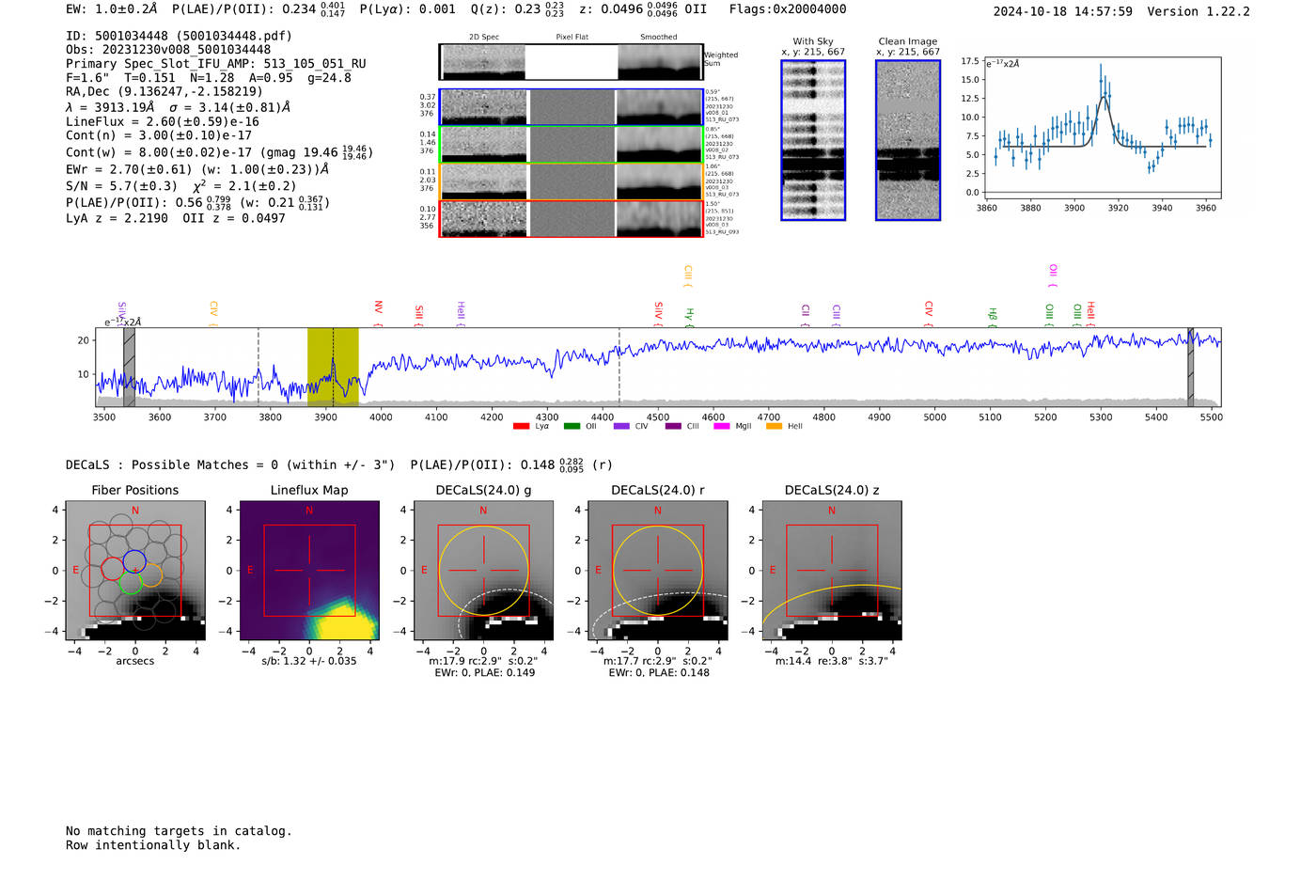Select the red-bordered fiber spectrum row
The width and height of the screenshot is (1316, 896).
571,218
